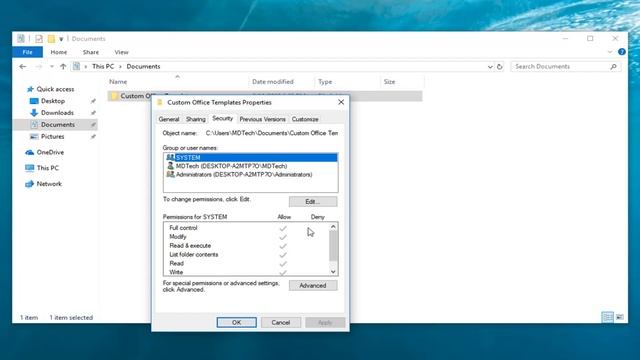Select the Security tab
Image resolution: width=640 pixels, height=360 pixels.
pos(222,118)
